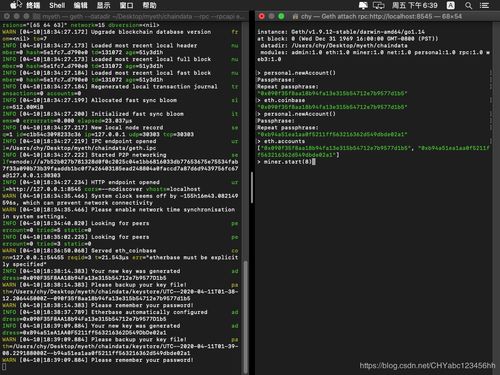Image resolution: width=500 pixels, height=375 pixels.
Task: Open the 终端 application menu
Action: point(33,5)
